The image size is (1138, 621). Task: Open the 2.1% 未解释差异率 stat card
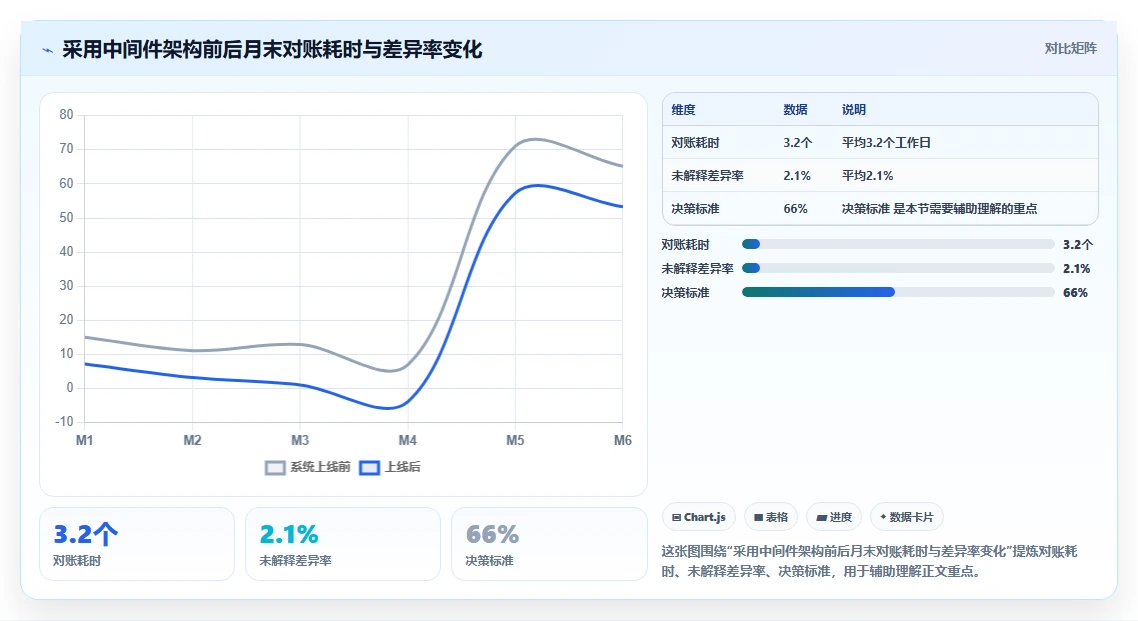tap(343, 544)
